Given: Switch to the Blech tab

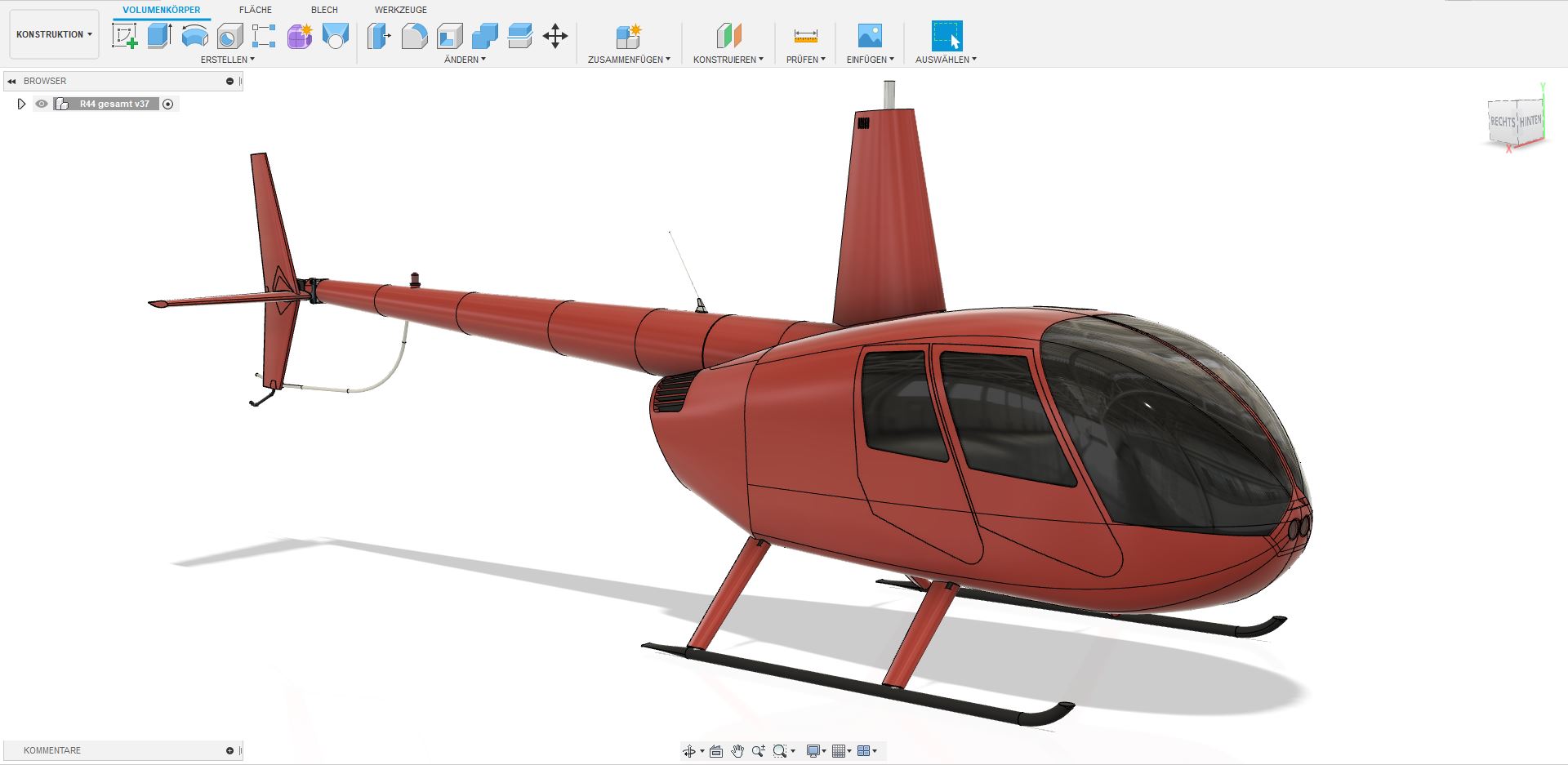Looking at the screenshot, I should click(324, 10).
